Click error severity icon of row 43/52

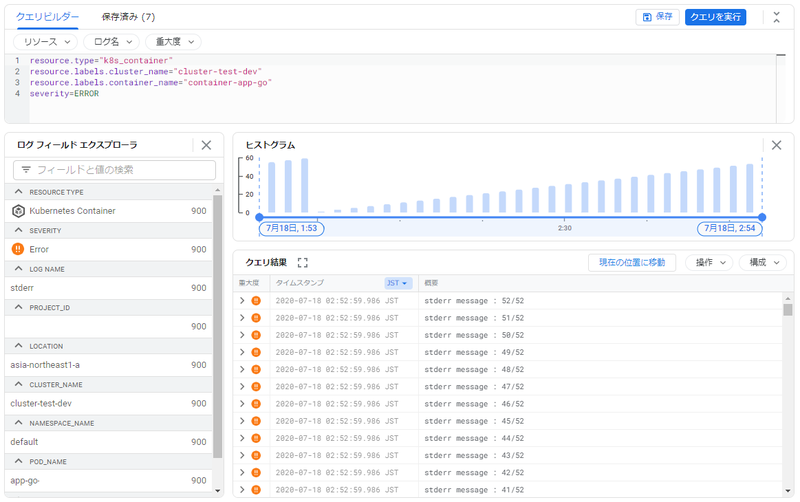pyautogui.click(x=256, y=456)
